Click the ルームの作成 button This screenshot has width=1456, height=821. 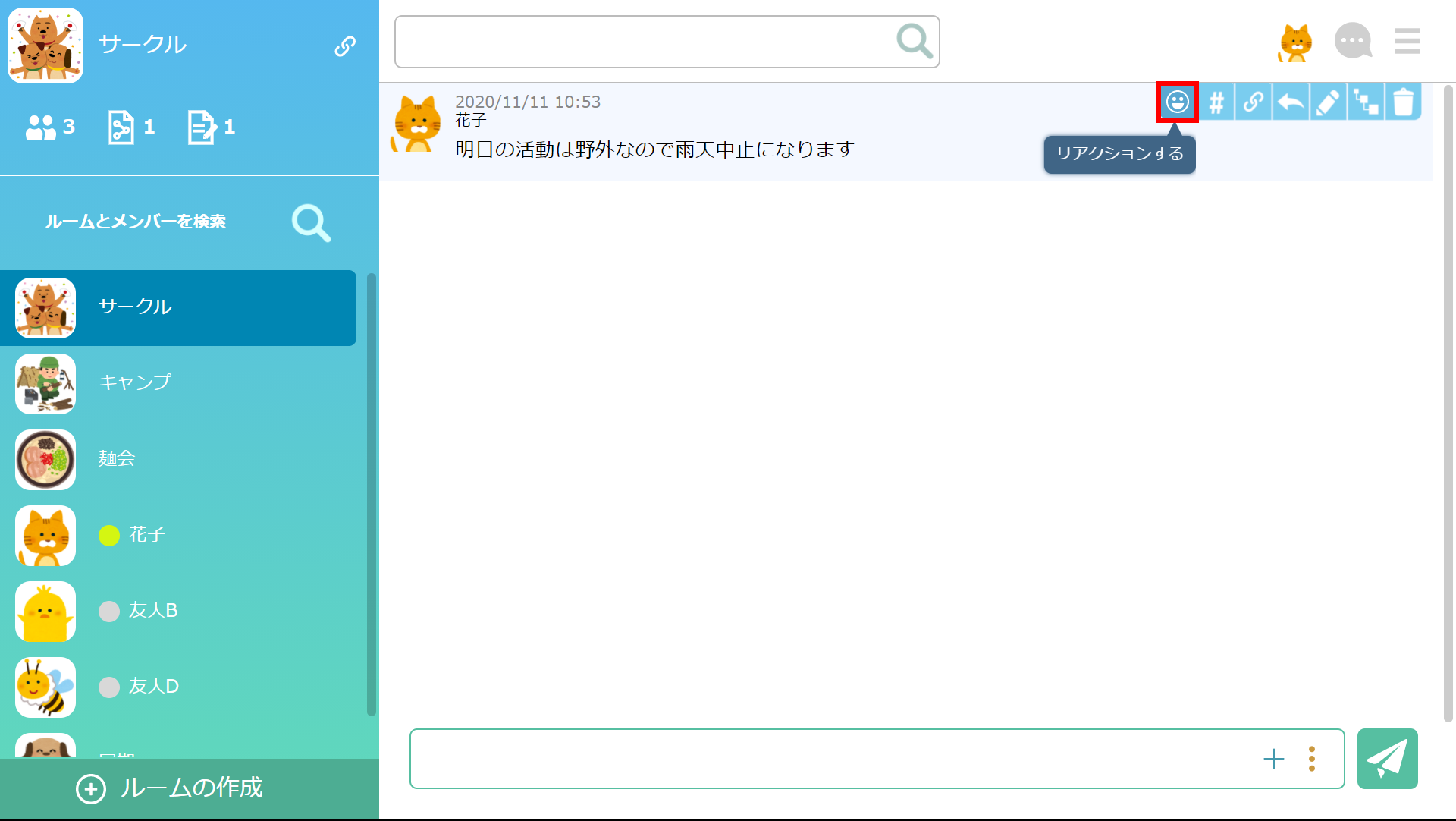tap(190, 788)
